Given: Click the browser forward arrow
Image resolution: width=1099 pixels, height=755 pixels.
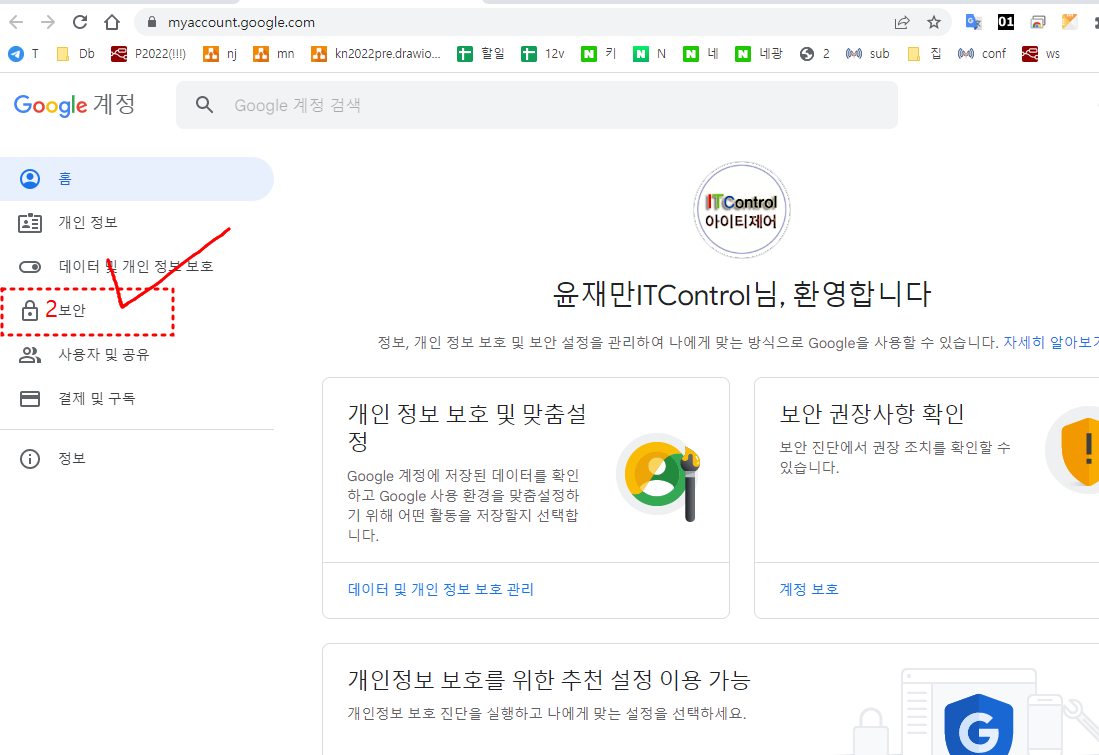Looking at the screenshot, I should click(x=48, y=22).
